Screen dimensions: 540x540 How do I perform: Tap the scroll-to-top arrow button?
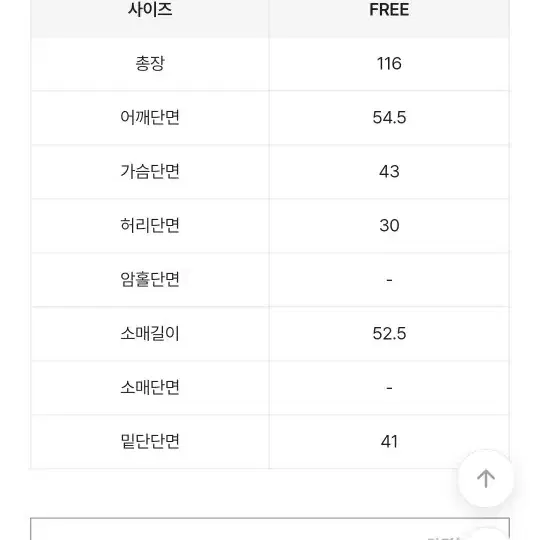pyautogui.click(x=486, y=478)
